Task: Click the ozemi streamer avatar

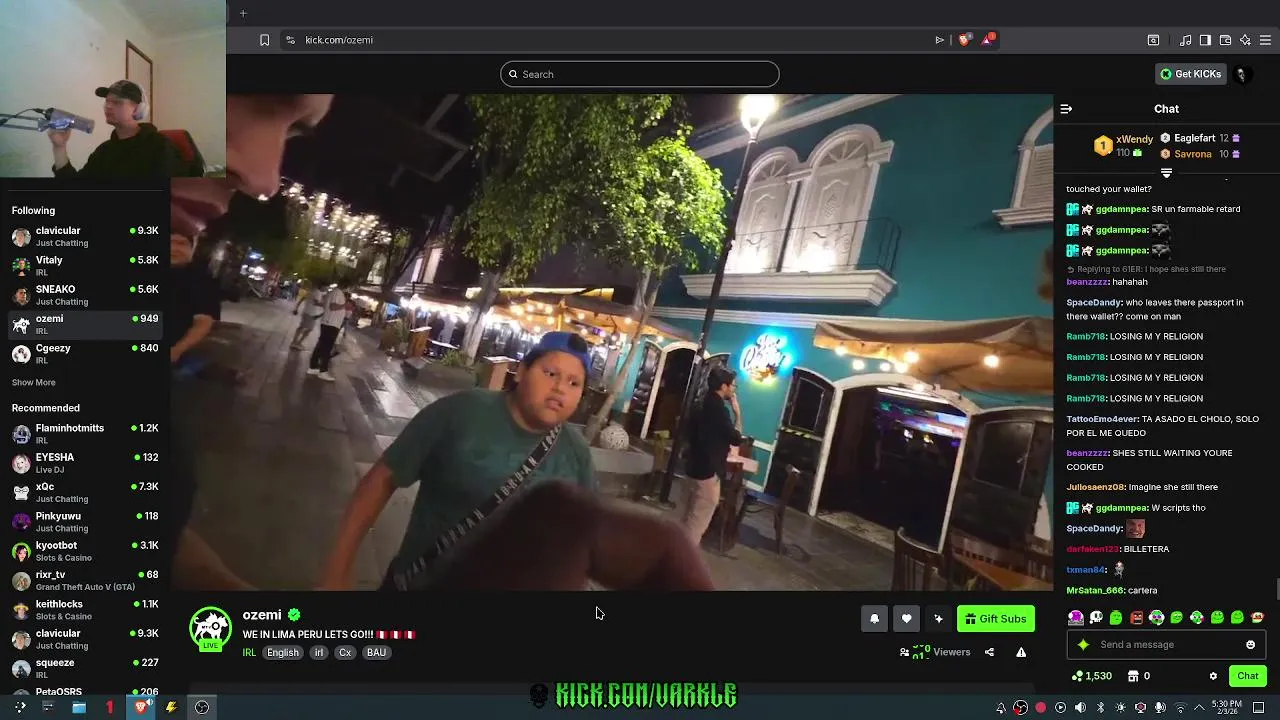Action: click(x=210, y=628)
